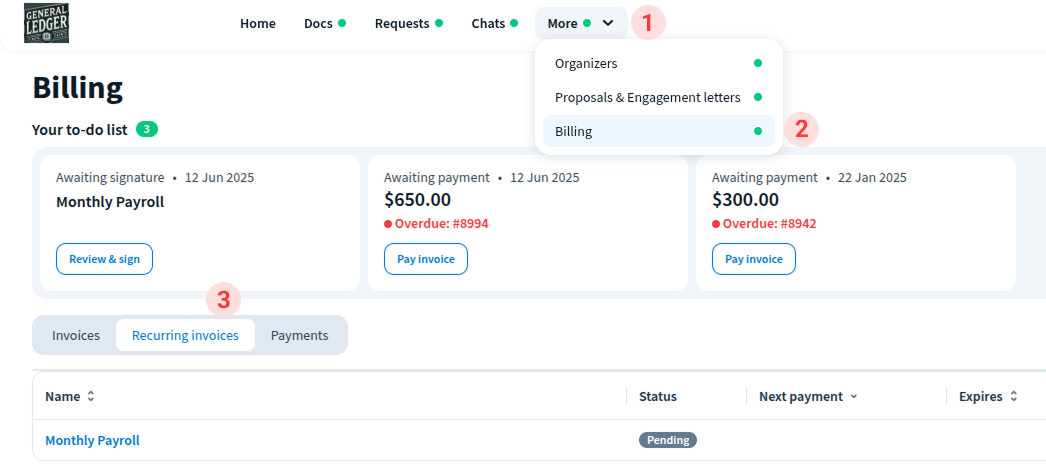Screen dimensions: 1046x467
Task: Select Organizers from the More dropdown
Action: click(586, 63)
